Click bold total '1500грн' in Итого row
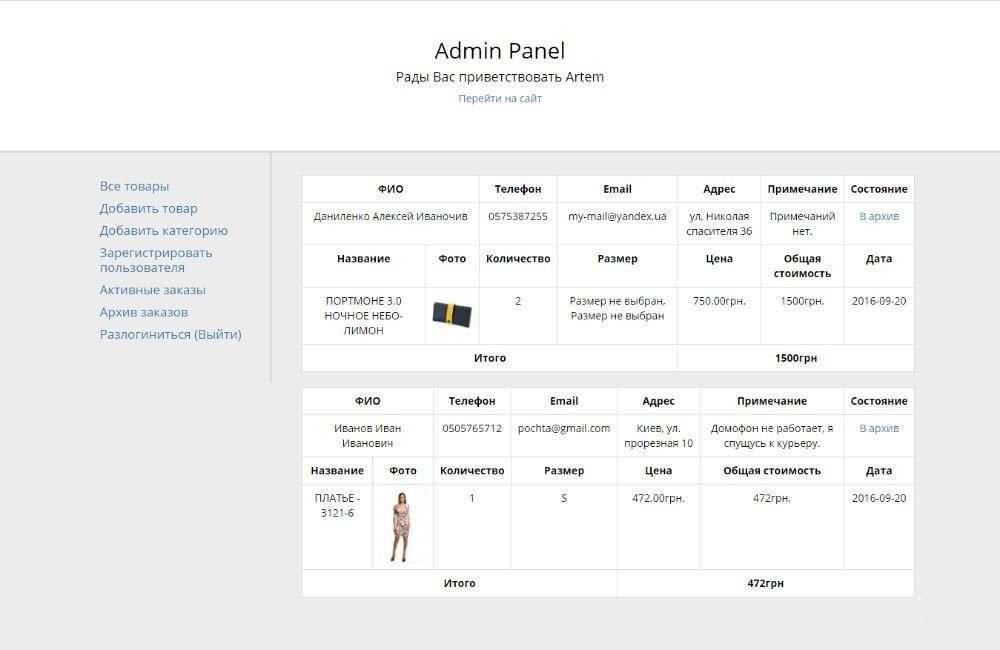Screen dimensions: 1000x650 coord(796,358)
